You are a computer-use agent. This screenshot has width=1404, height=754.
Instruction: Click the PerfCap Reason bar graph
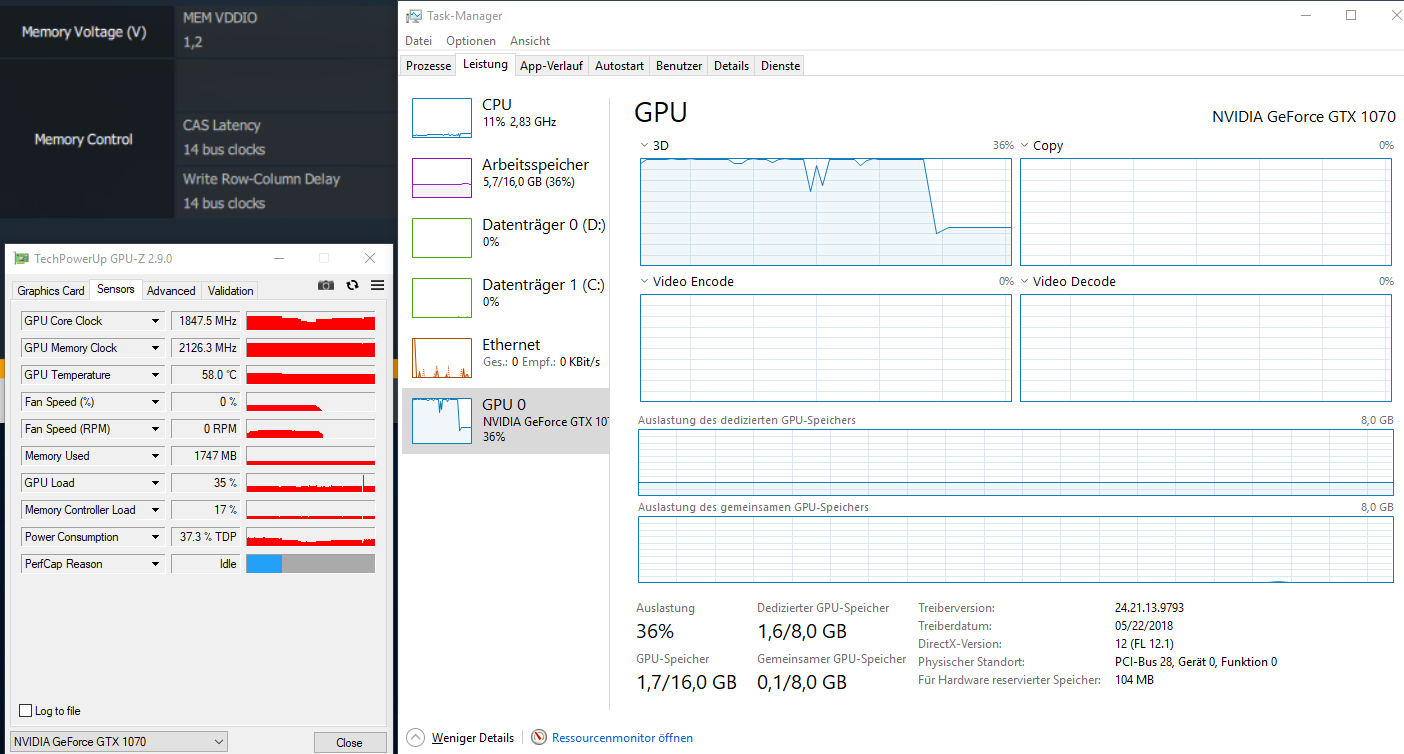(x=311, y=564)
